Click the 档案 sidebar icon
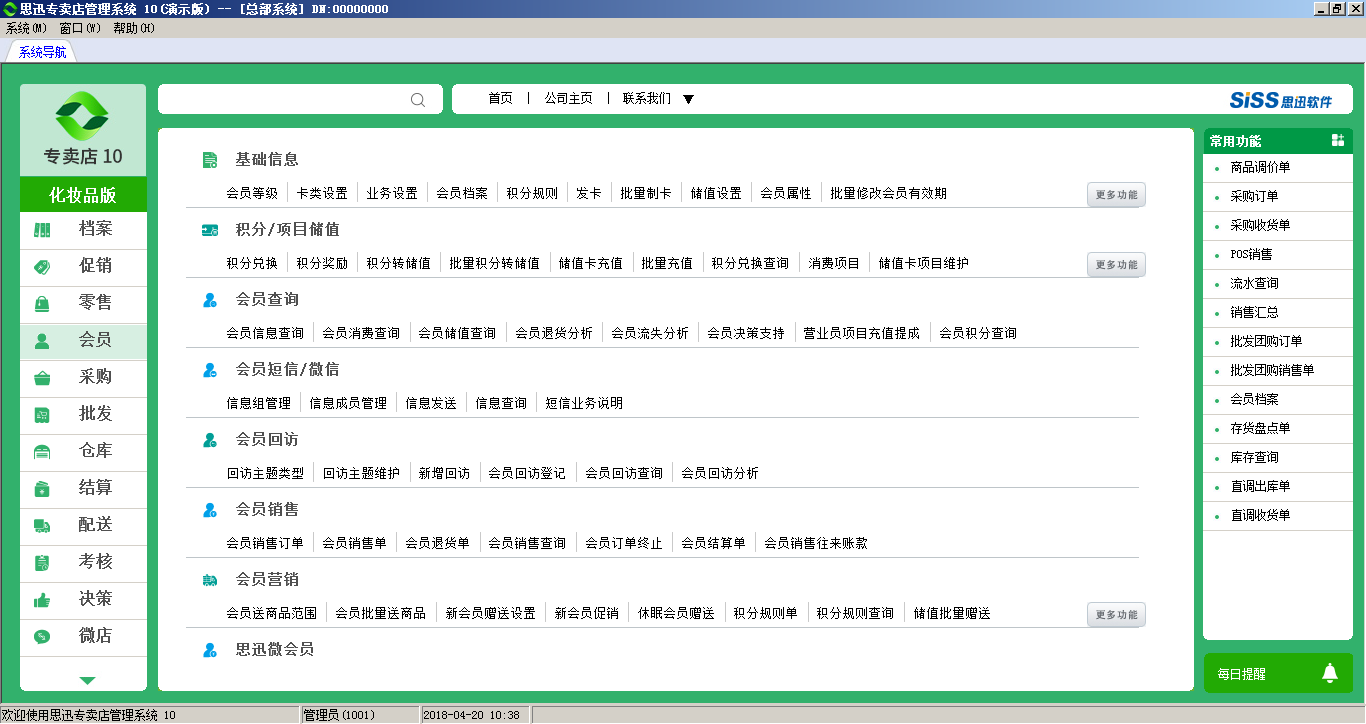The width and height of the screenshot is (1366, 724). pyautogui.click(x=42, y=230)
